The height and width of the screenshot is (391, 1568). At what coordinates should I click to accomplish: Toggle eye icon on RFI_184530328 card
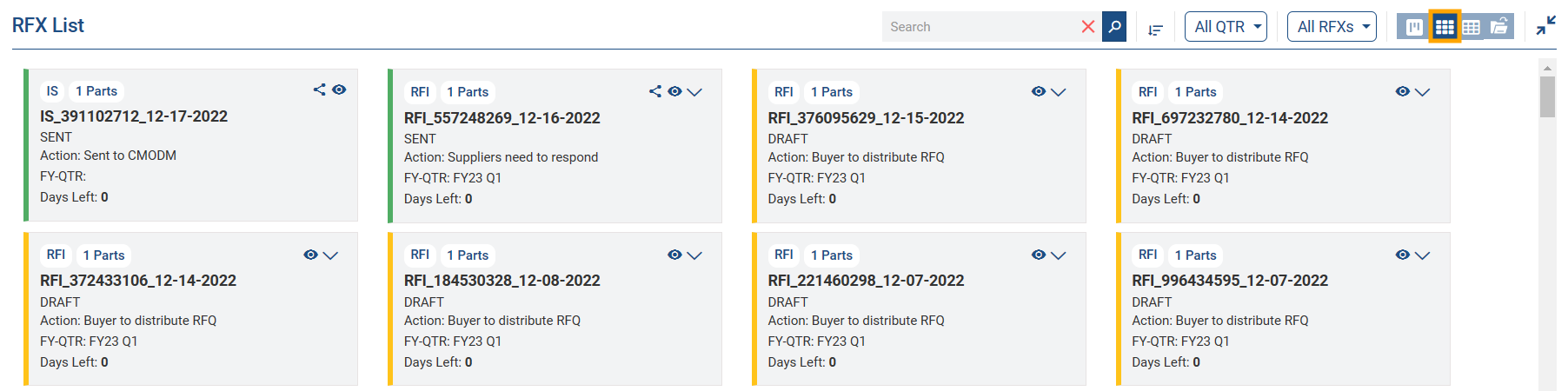(674, 255)
